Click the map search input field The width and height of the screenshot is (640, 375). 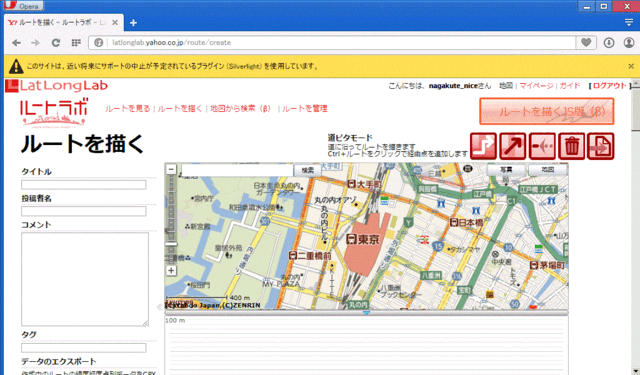click(238, 170)
